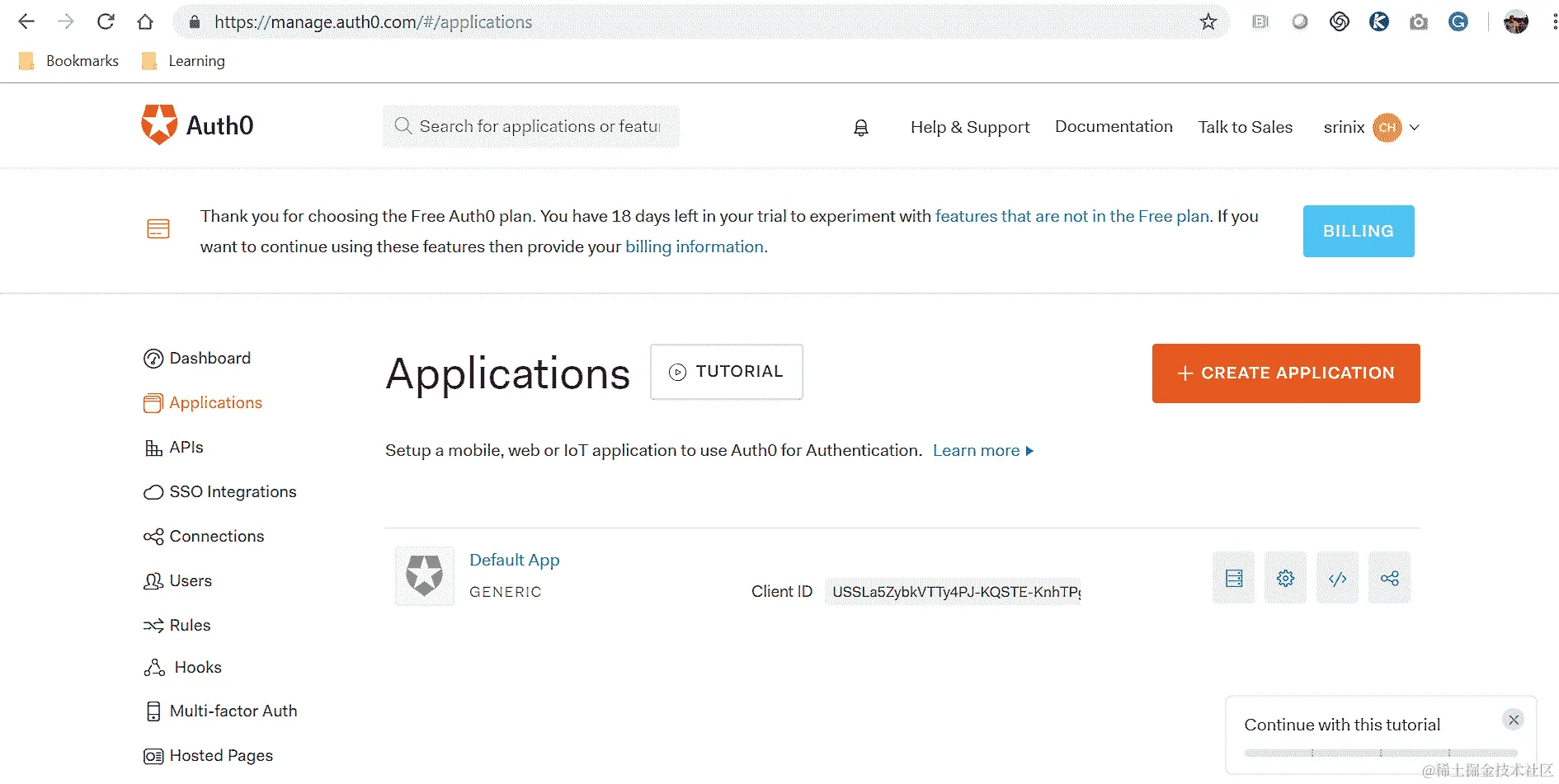Select the Client ID value field
Image resolution: width=1559 pixels, height=784 pixels.
point(953,592)
